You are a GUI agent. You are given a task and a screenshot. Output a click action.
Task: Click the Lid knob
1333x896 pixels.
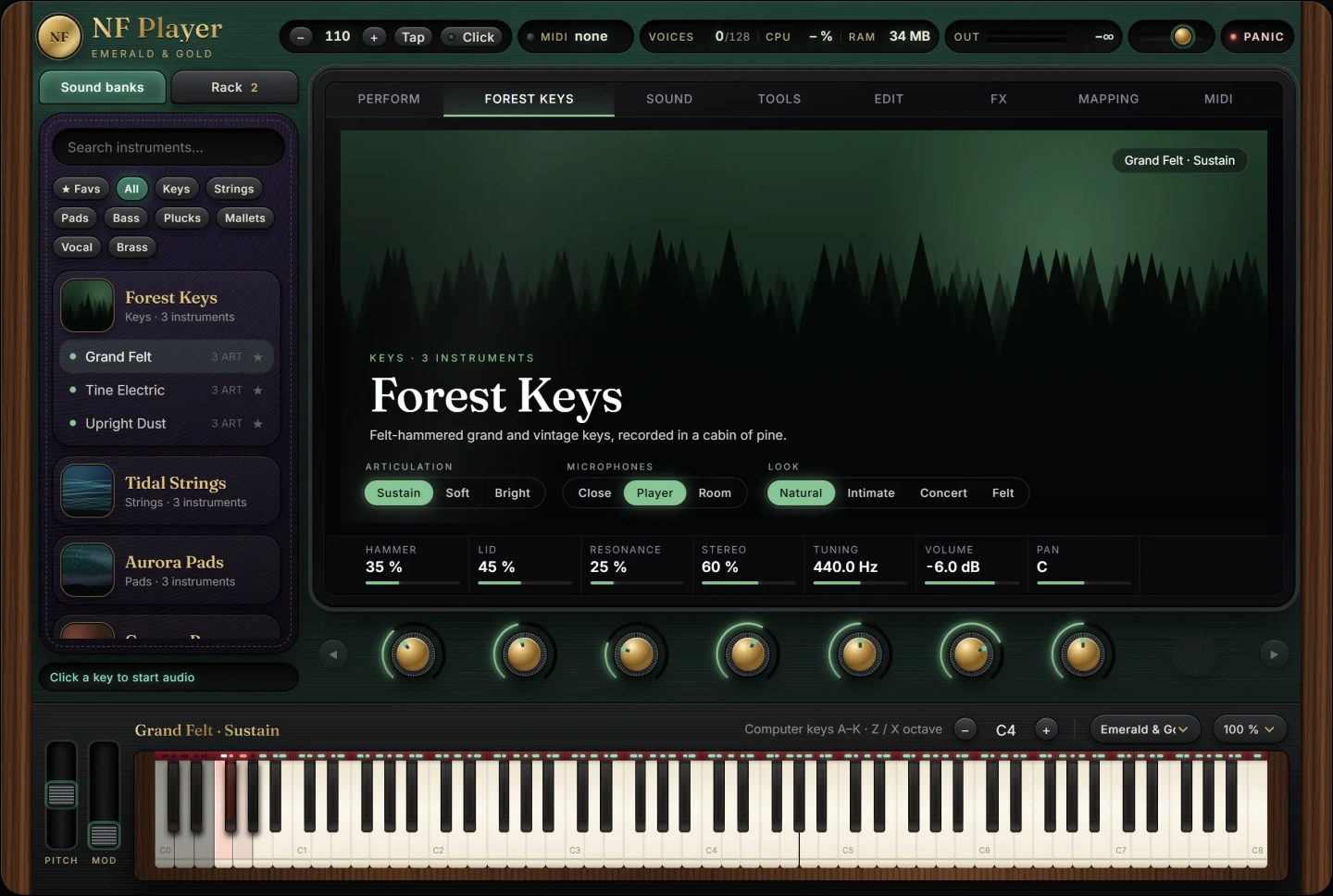pos(525,654)
